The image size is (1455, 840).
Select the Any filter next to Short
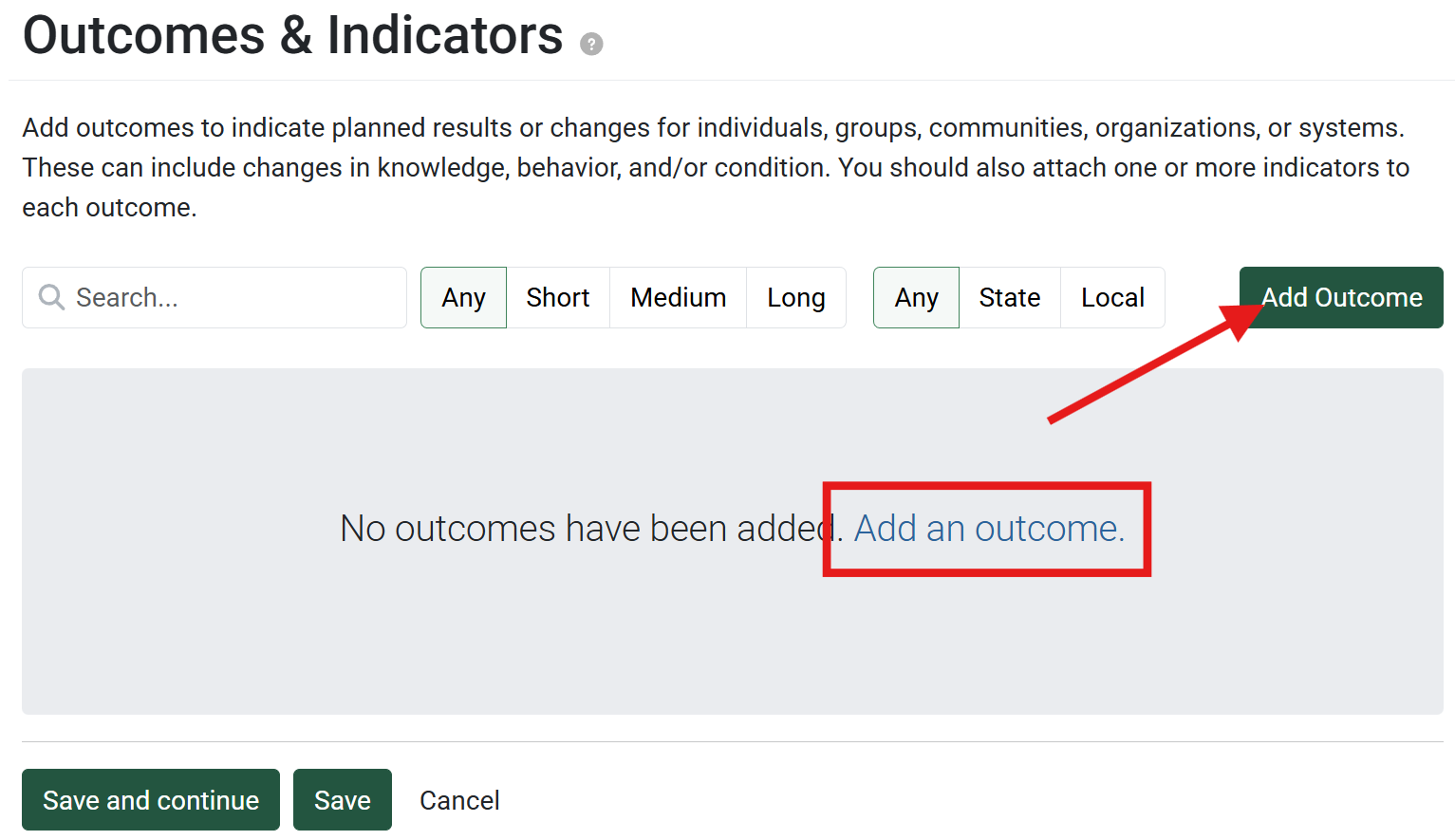(x=463, y=298)
